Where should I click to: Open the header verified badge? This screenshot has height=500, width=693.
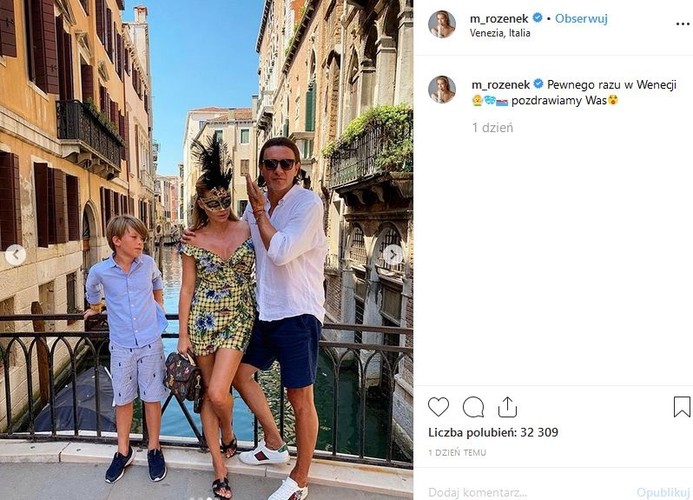(537, 18)
